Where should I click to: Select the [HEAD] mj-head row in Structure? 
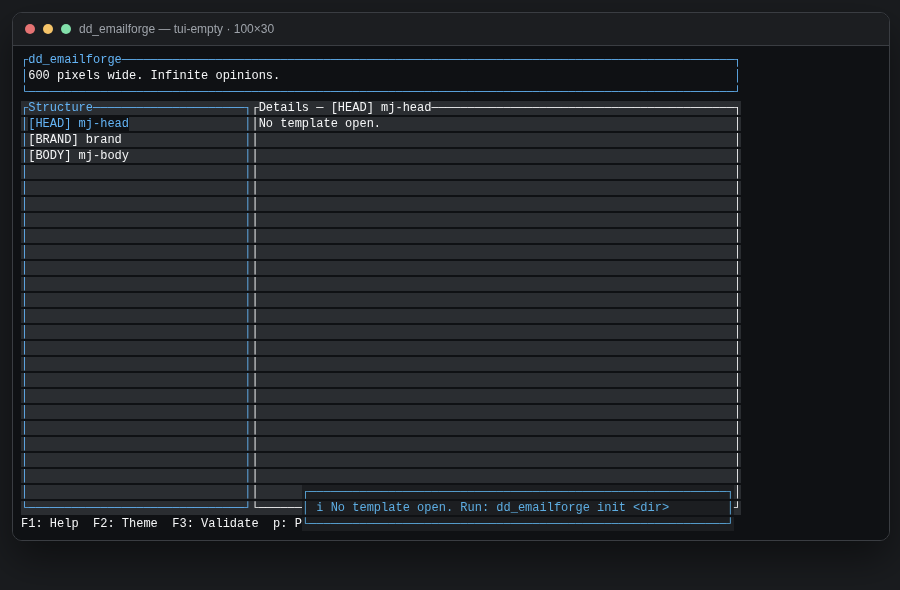(136, 123)
